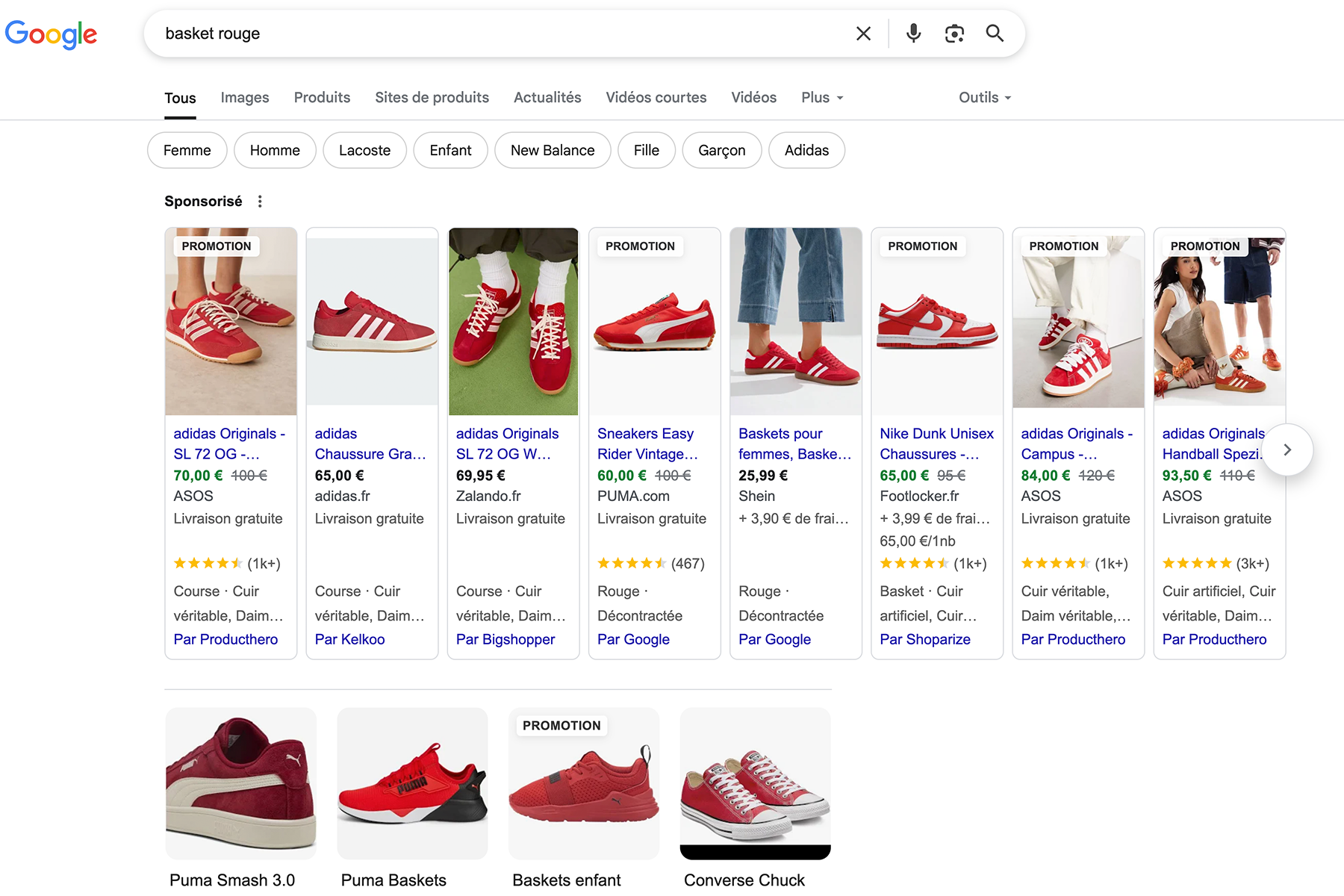1344x896 pixels.
Task: Click the (3k+) star rating
Action: coord(1216,564)
